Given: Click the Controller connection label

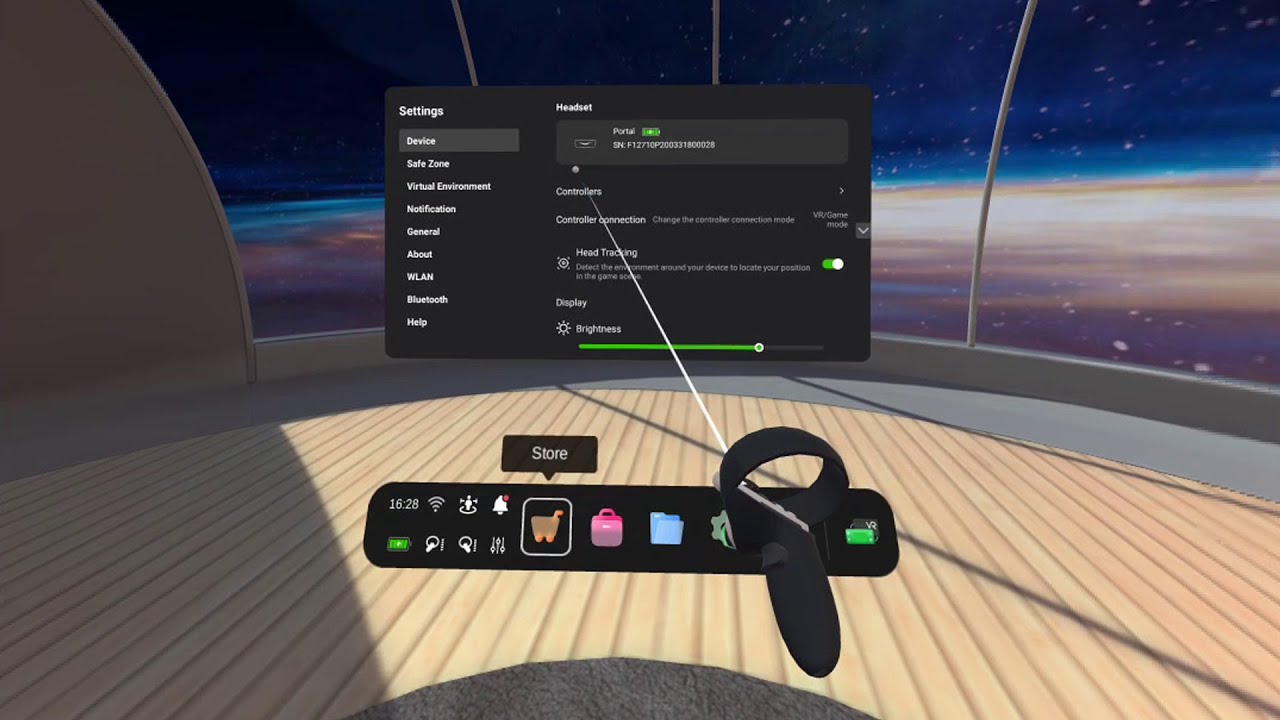Looking at the screenshot, I should 601,219.
